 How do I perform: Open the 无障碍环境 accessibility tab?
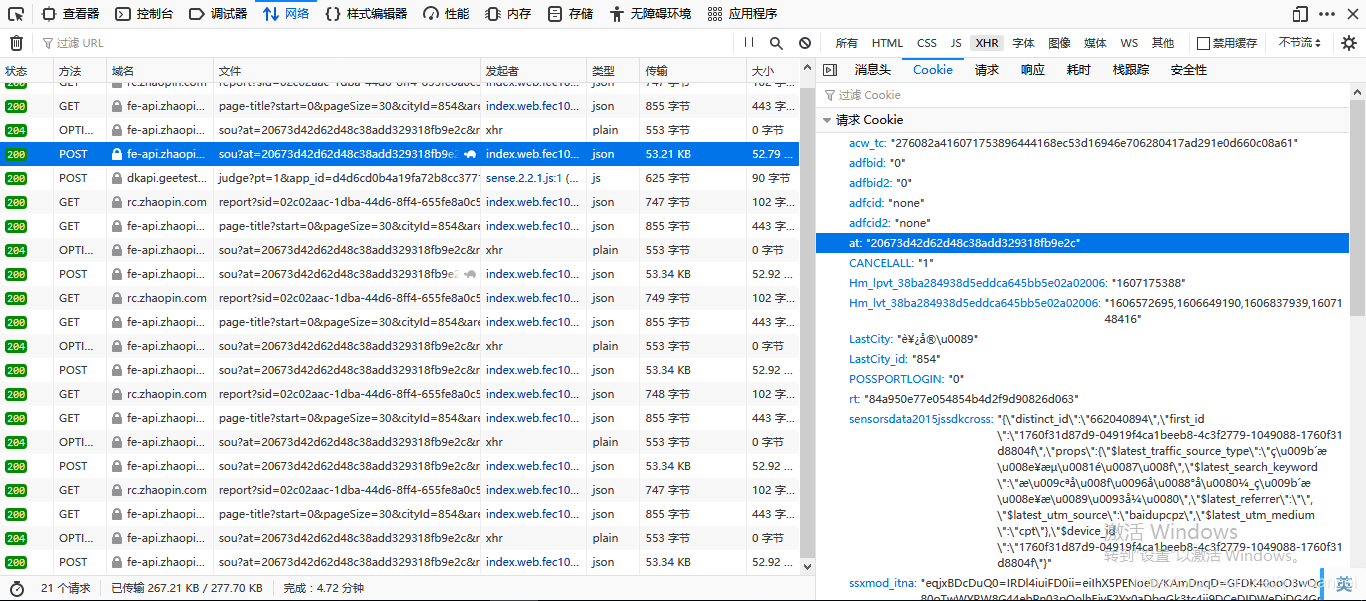650,14
